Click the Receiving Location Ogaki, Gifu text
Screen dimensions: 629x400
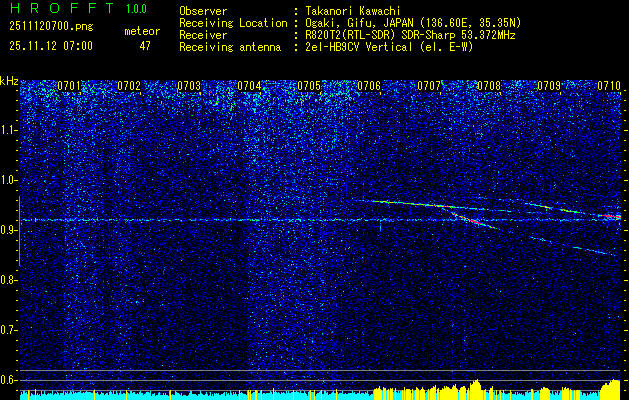coord(413,23)
